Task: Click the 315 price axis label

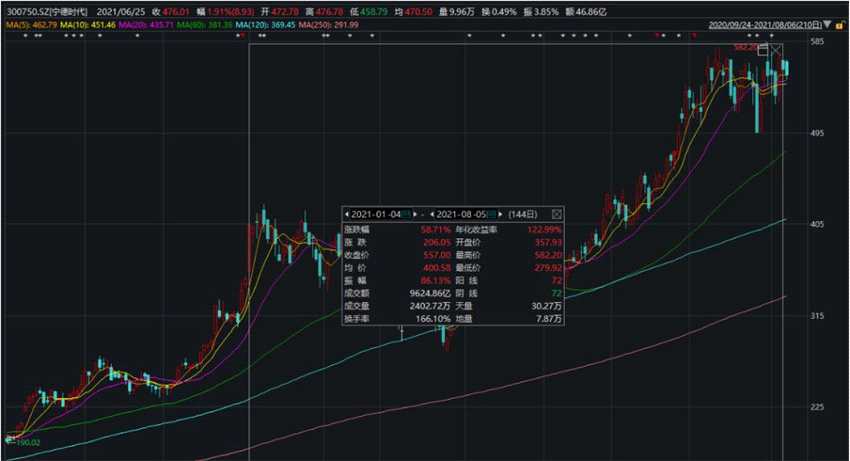Action: click(817, 316)
